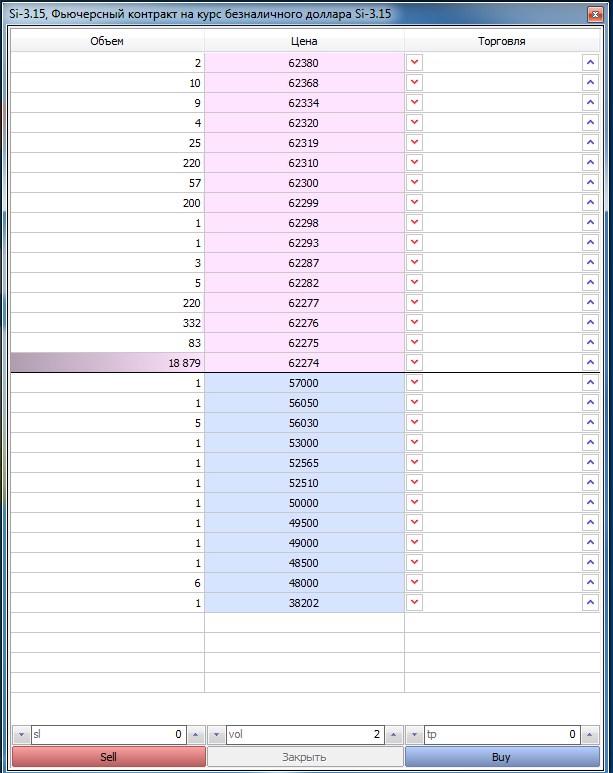Viewport: 613px width, 773px height.
Task: Click red sell arrow at price 52565
Action: pos(414,462)
